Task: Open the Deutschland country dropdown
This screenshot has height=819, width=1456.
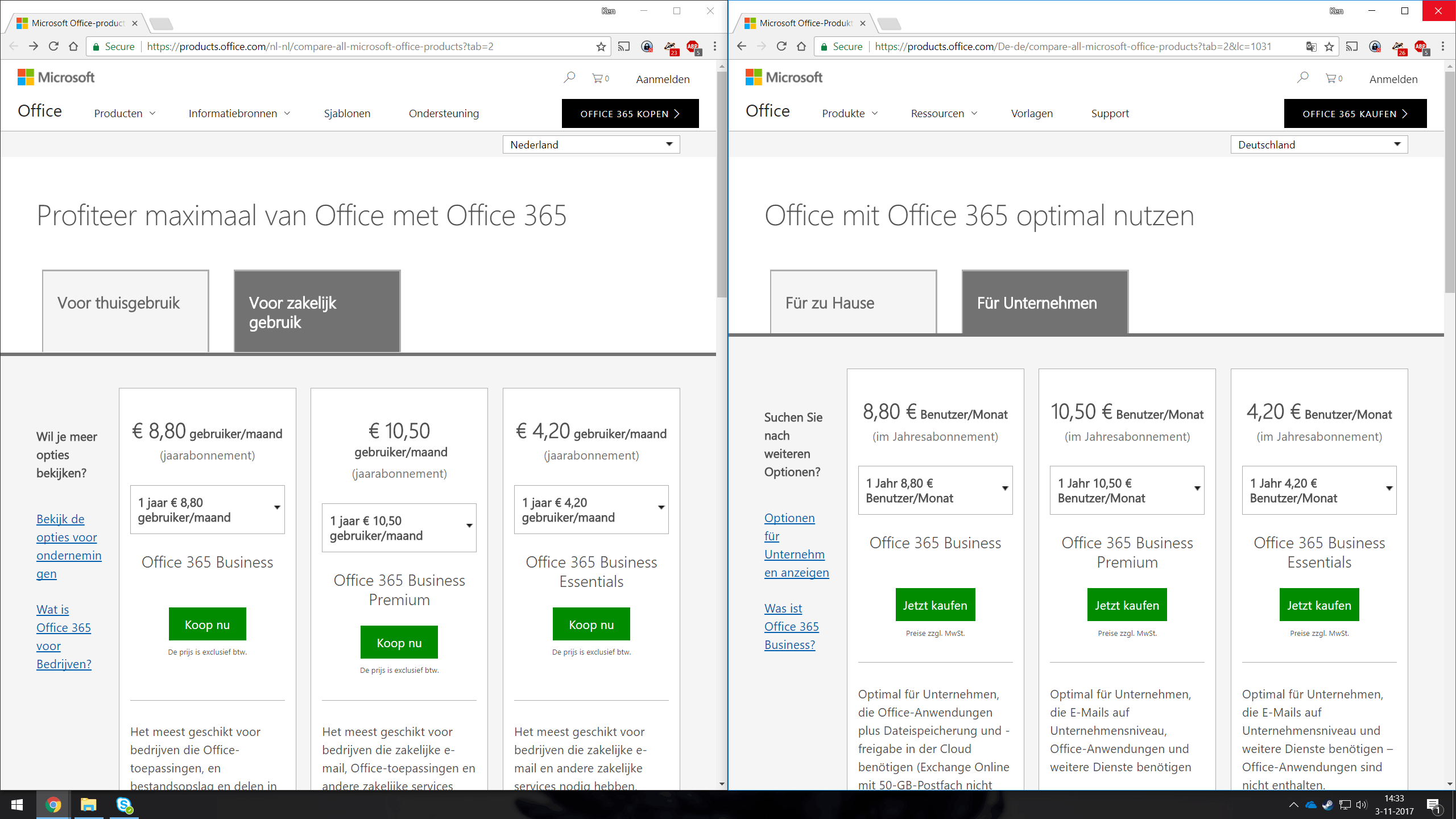Action: pos(1319,144)
